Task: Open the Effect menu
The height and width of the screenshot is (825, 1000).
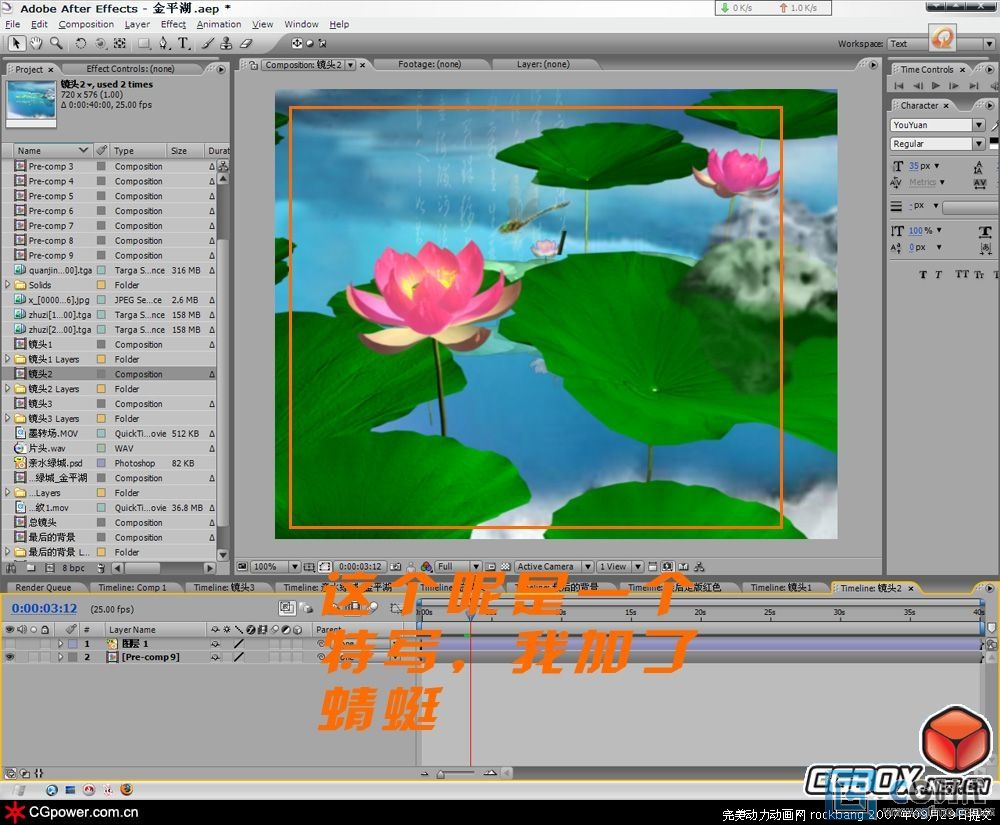Action: coord(173,24)
